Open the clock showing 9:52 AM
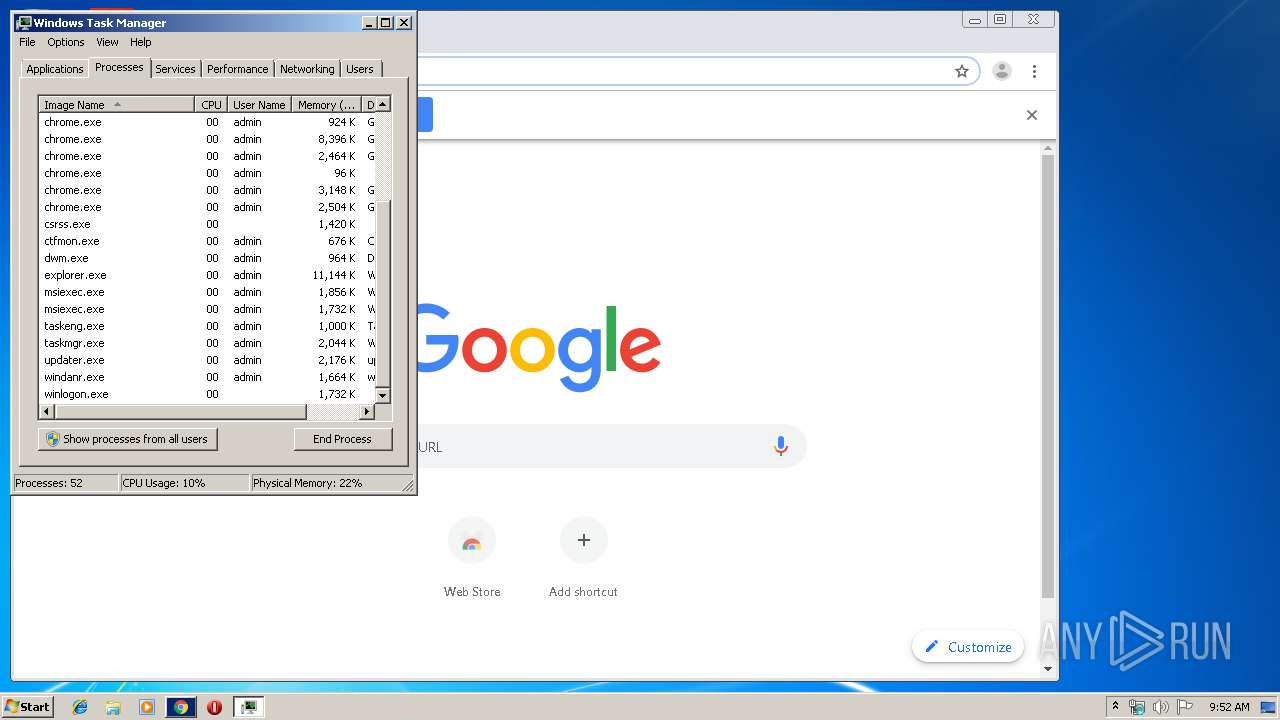 [x=1229, y=707]
